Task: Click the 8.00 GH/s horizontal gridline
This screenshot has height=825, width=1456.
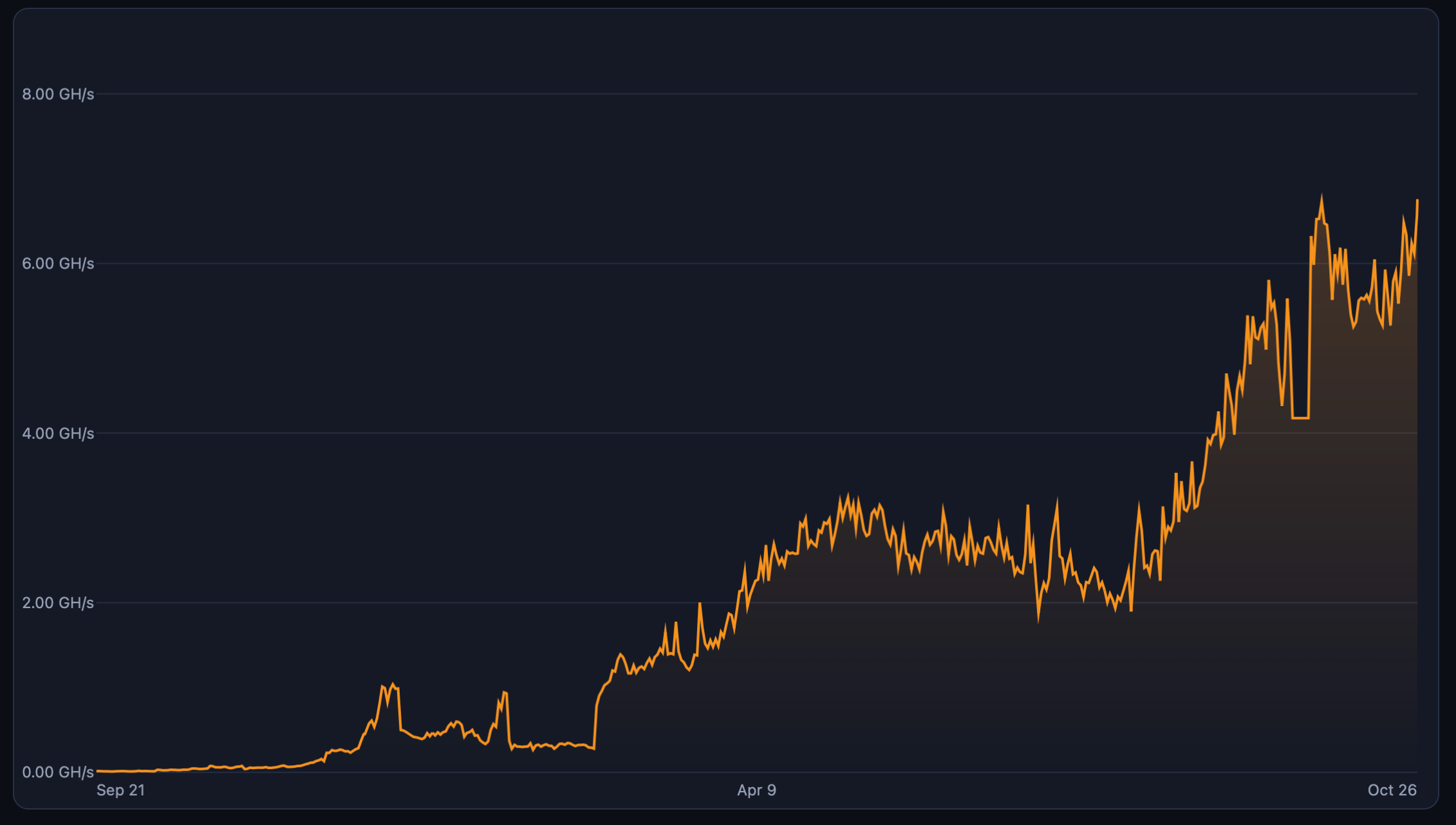Action: pyautogui.click(x=758, y=94)
